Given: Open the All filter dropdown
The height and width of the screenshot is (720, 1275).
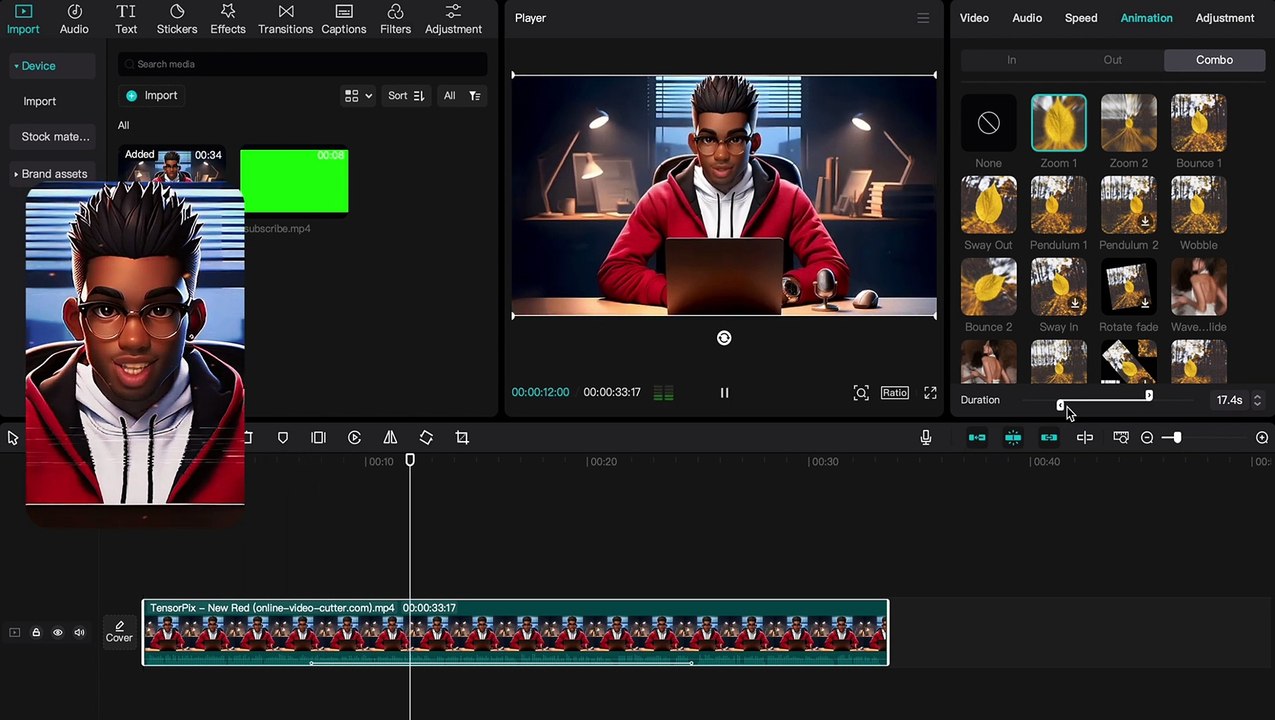Looking at the screenshot, I should 462,96.
